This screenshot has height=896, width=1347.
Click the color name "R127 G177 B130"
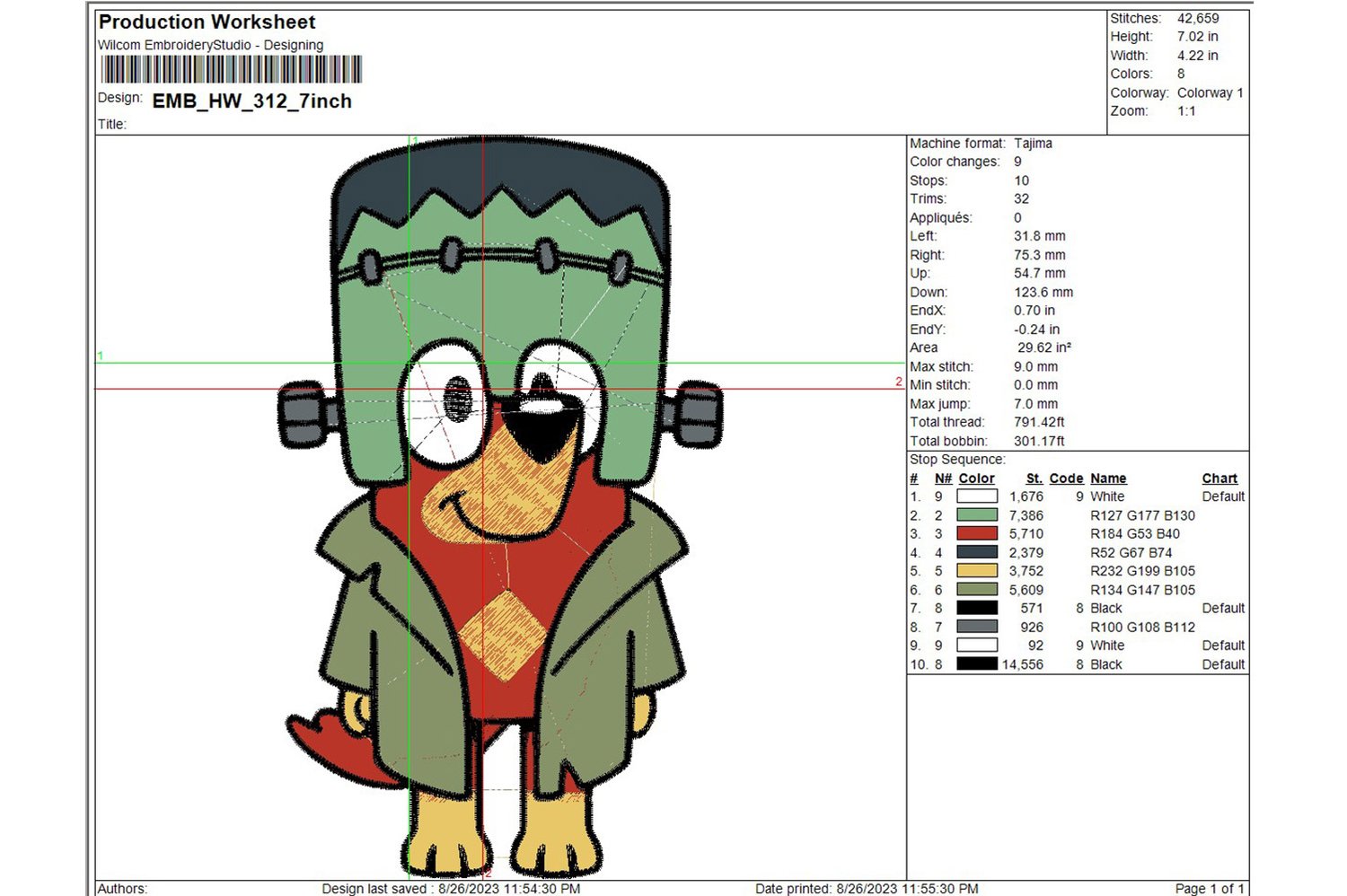pos(1143,515)
